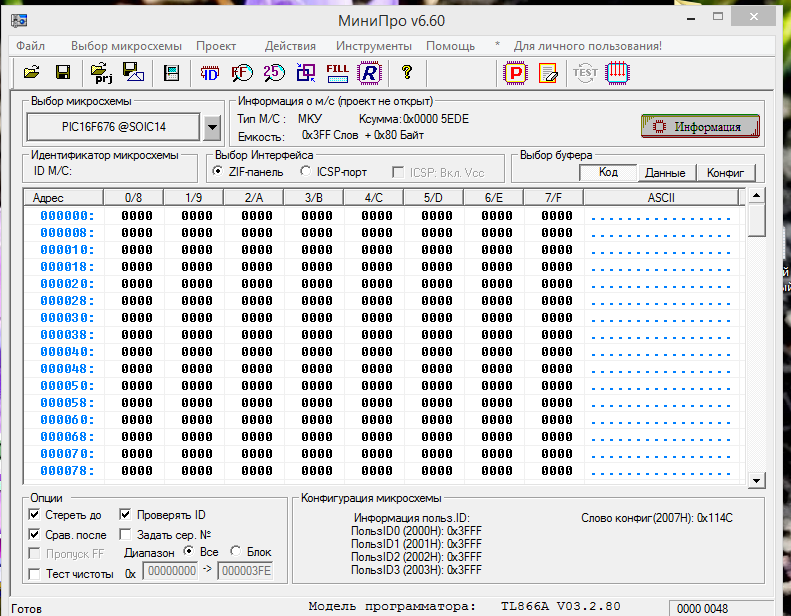Click the open file folder icon
This screenshot has width=791, height=616.
tap(31, 72)
